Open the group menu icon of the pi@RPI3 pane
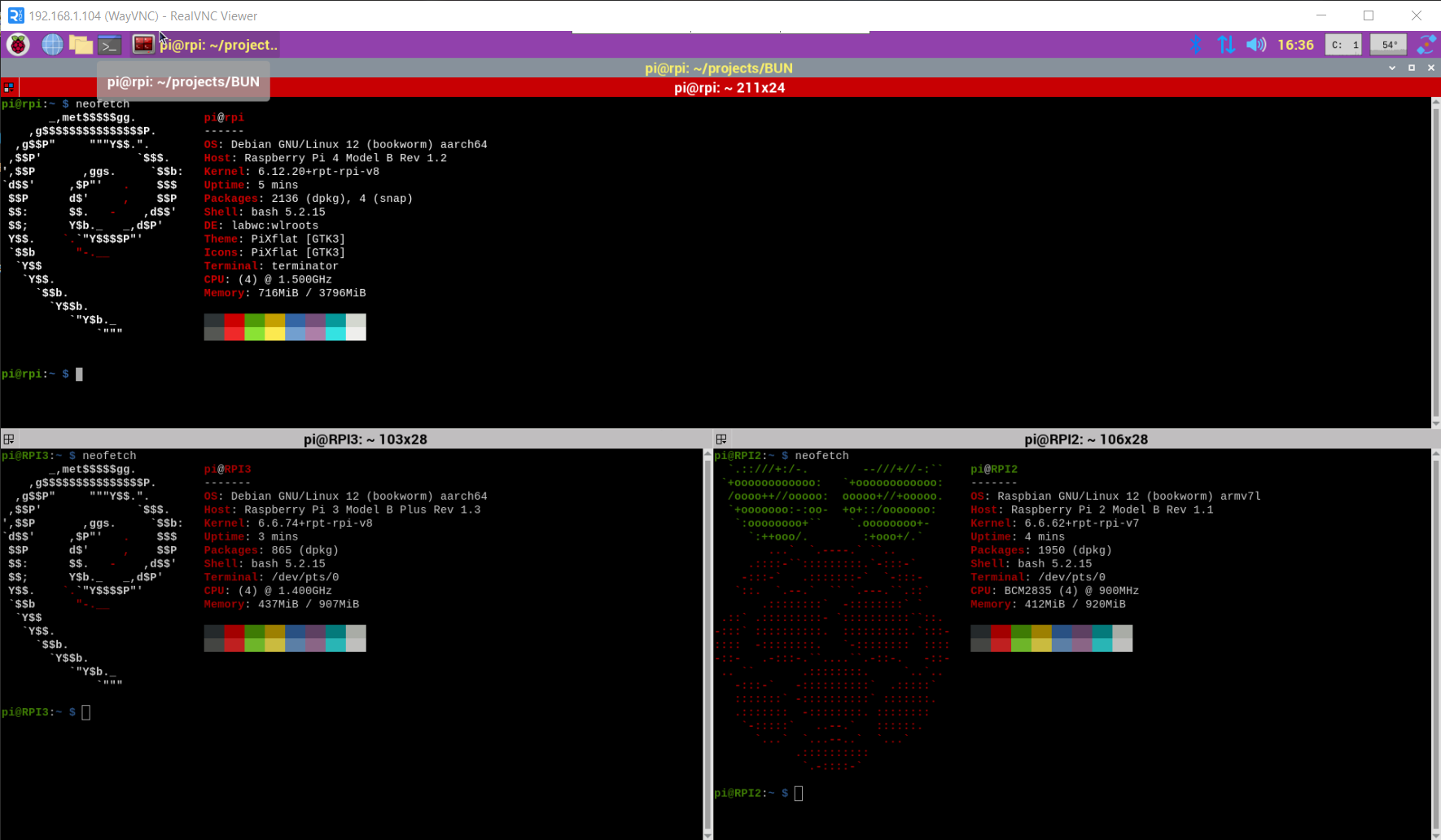The height and width of the screenshot is (840, 1441). click(x=9, y=439)
